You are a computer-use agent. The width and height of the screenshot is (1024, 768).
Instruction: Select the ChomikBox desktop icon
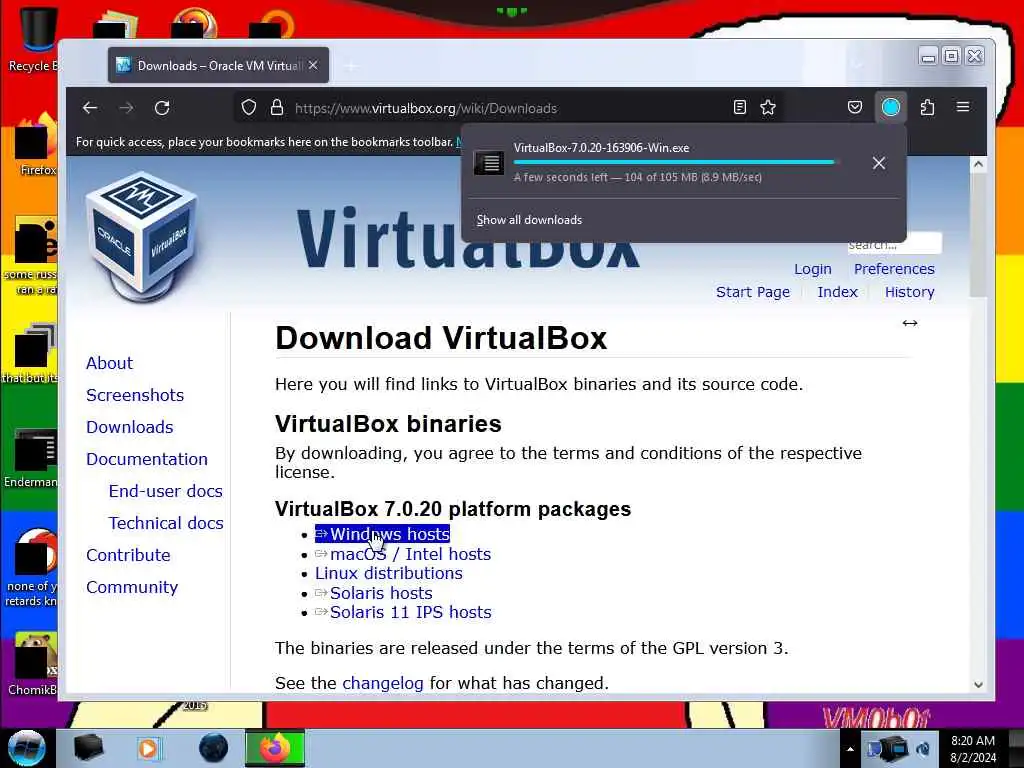click(33, 664)
